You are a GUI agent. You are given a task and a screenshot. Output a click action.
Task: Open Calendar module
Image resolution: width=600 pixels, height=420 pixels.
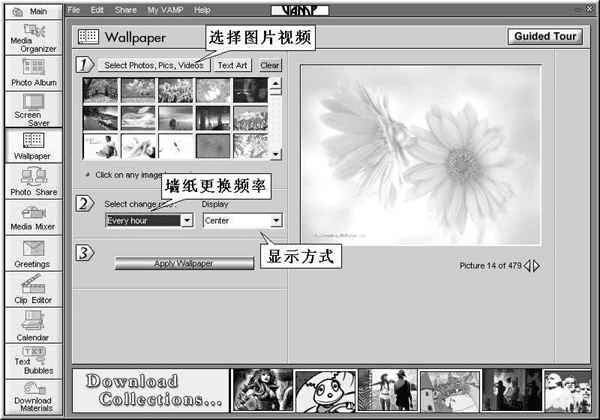coord(34,326)
